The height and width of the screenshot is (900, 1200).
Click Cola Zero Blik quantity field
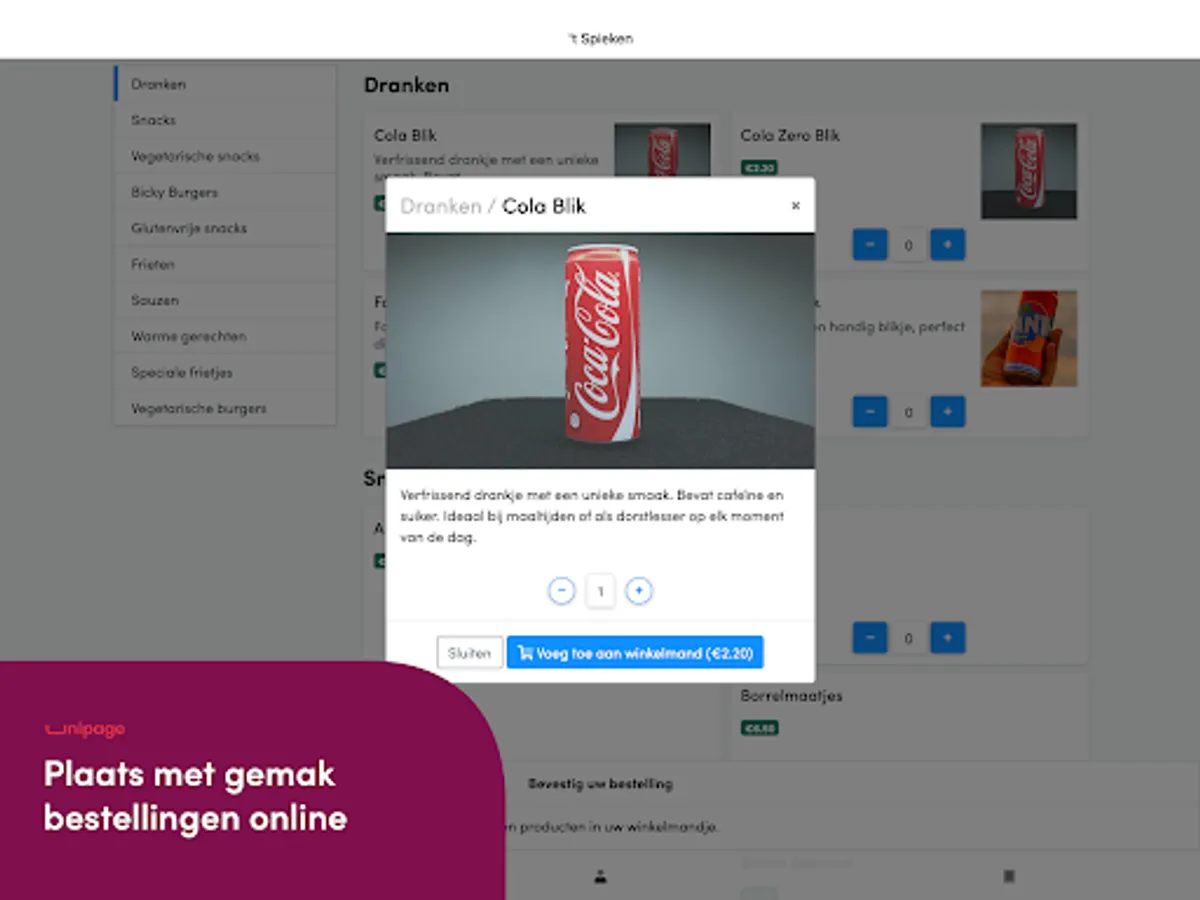point(909,245)
